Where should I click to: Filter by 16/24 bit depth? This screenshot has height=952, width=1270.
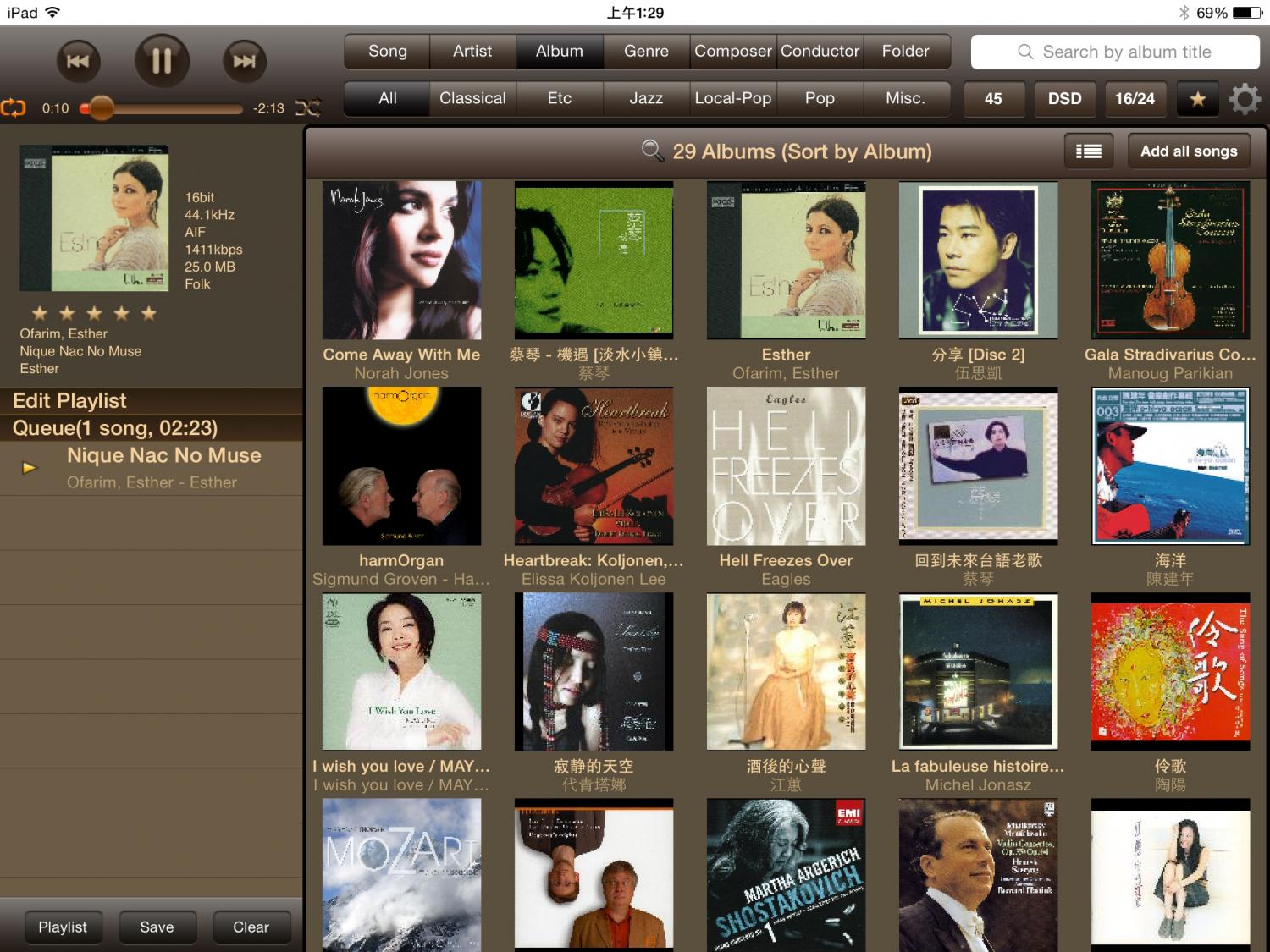(1135, 99)
